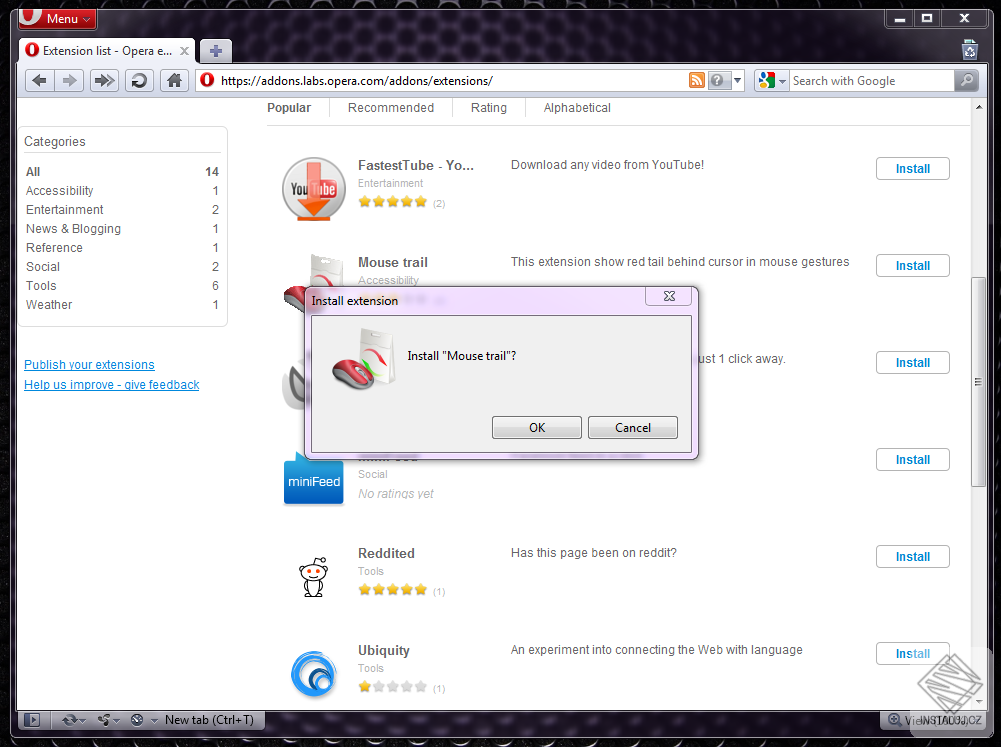Viewport: 1001px width, 747px height.
Task: Open the FastestTube title link
Action: 416,165
